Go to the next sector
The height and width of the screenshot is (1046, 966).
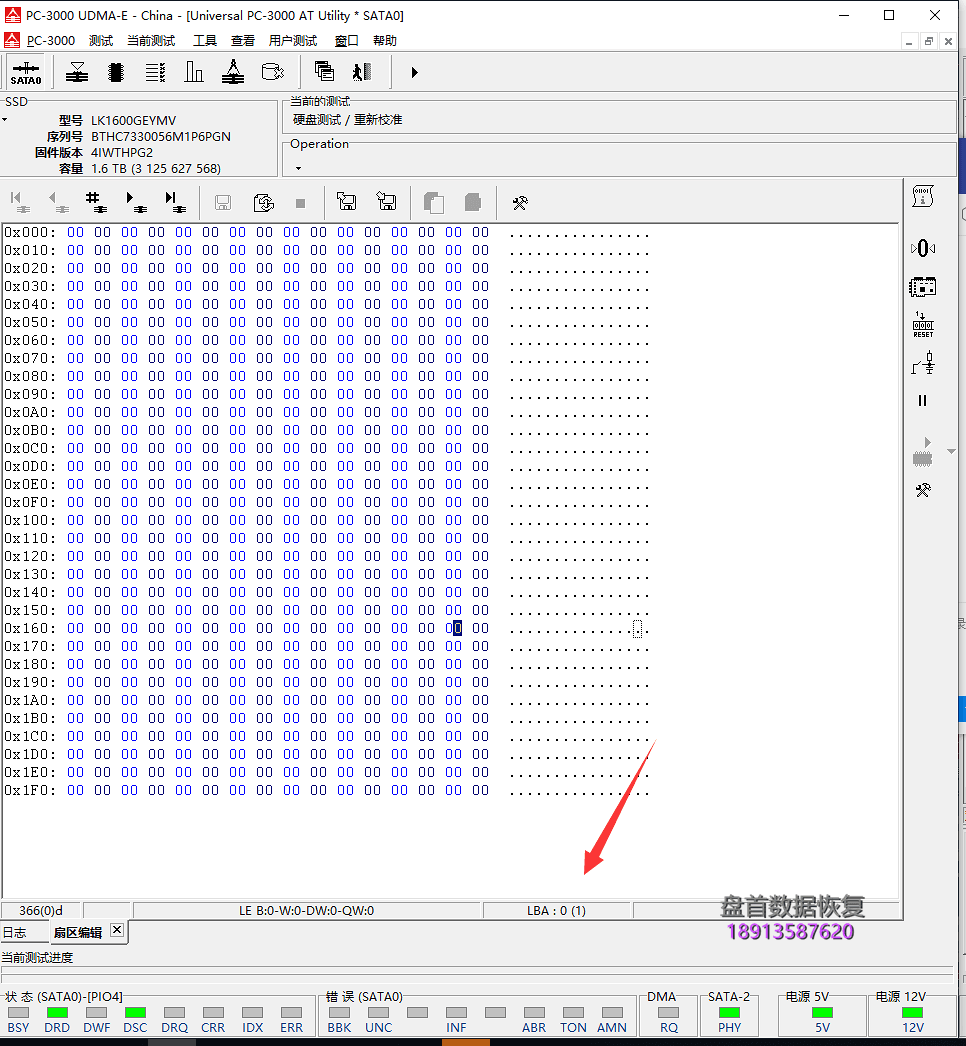tap(135, 202)
